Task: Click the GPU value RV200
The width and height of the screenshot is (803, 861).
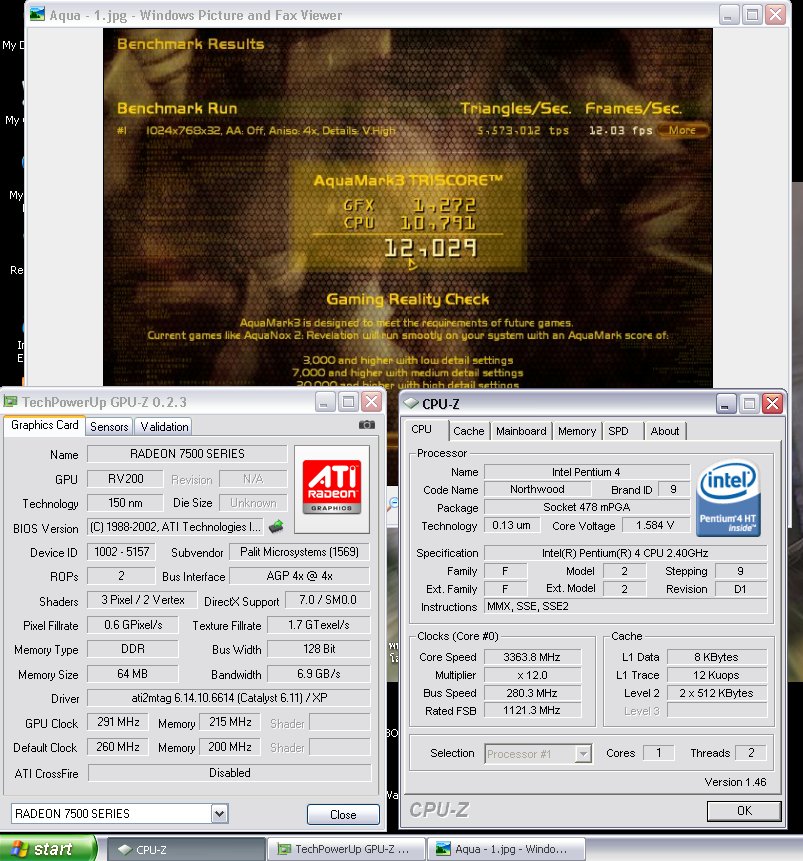Action: coord(125,479)
